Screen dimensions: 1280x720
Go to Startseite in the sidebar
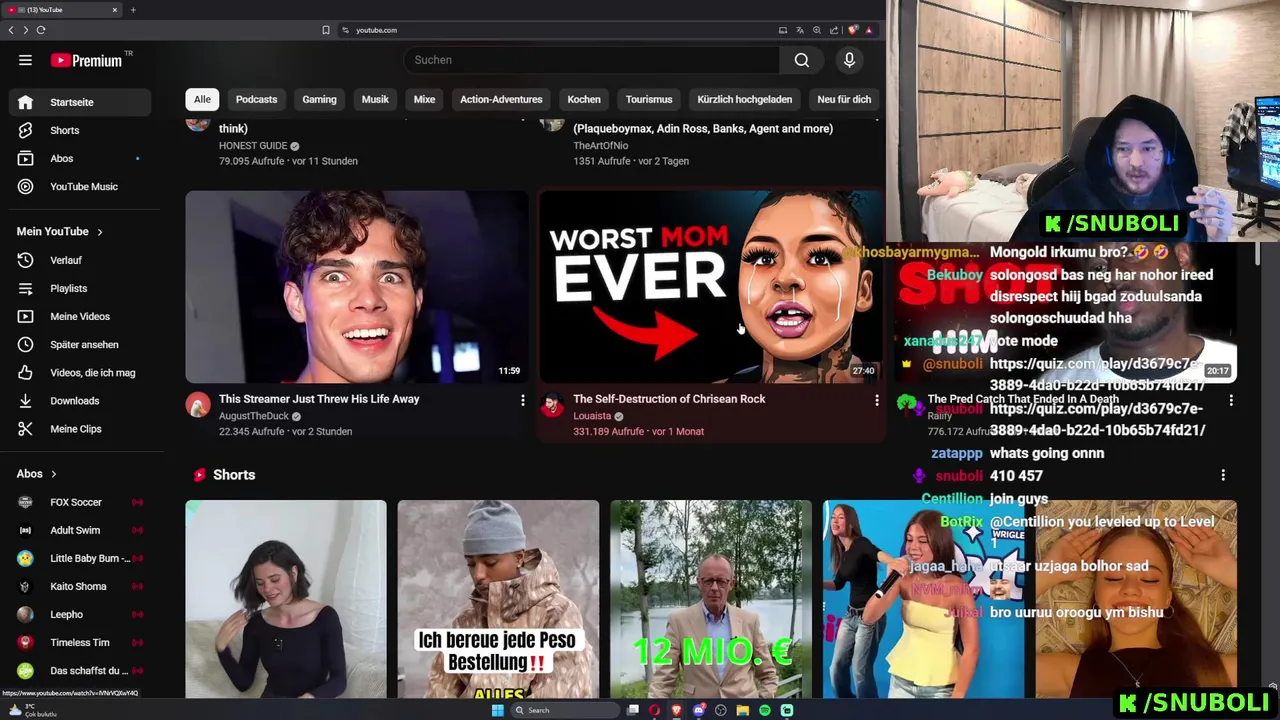[80, 102]
